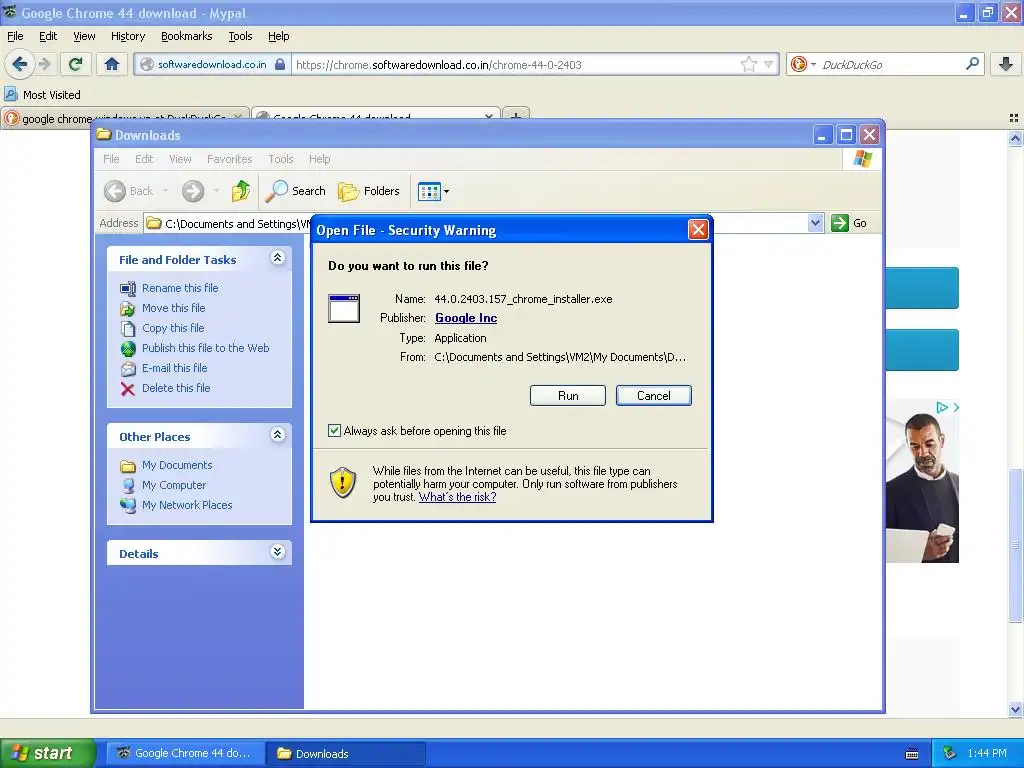Go to My Computer in Other Places

click(174, 485)
